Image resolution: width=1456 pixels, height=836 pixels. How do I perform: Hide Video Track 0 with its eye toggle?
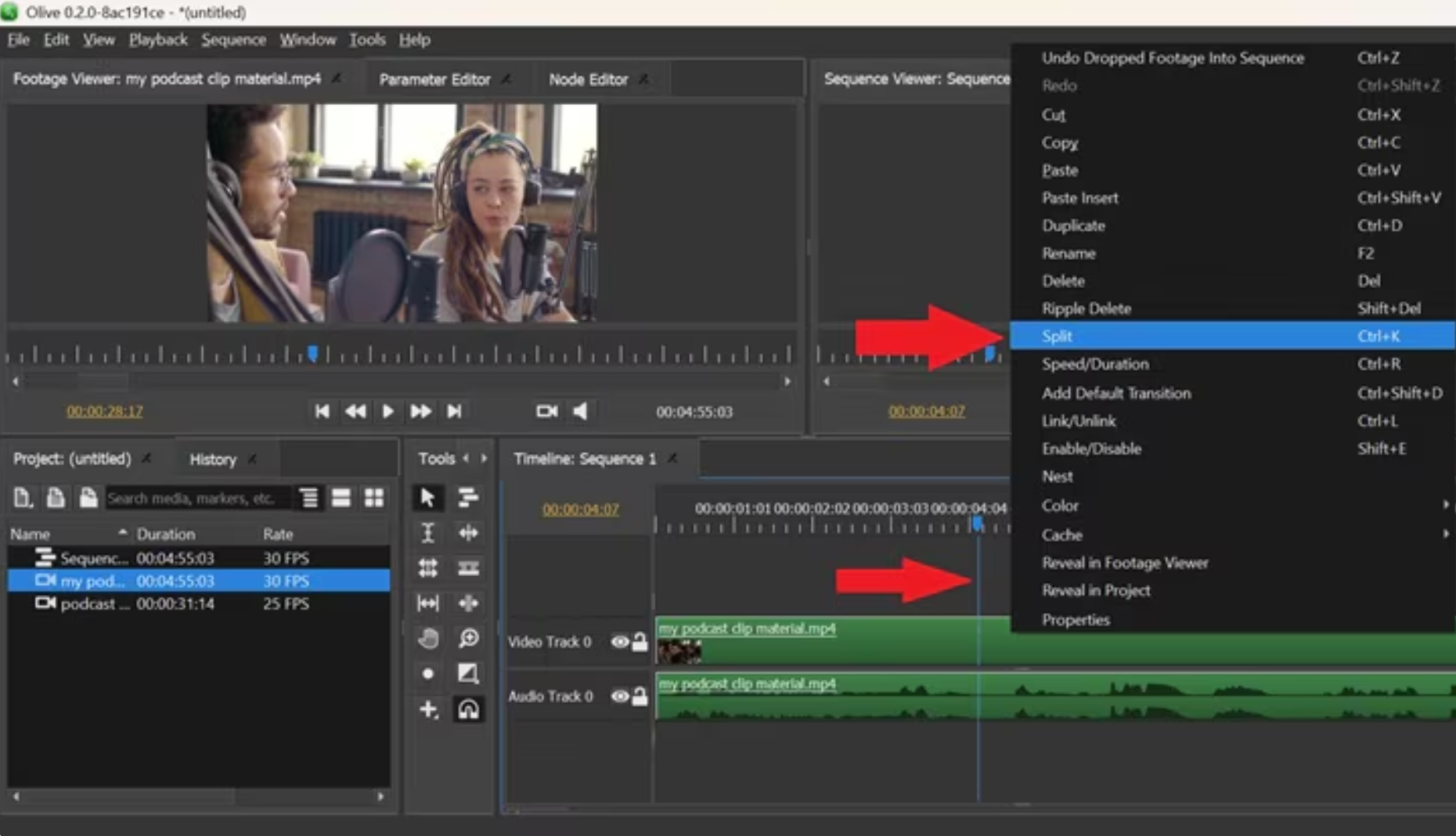pos(619,642)
